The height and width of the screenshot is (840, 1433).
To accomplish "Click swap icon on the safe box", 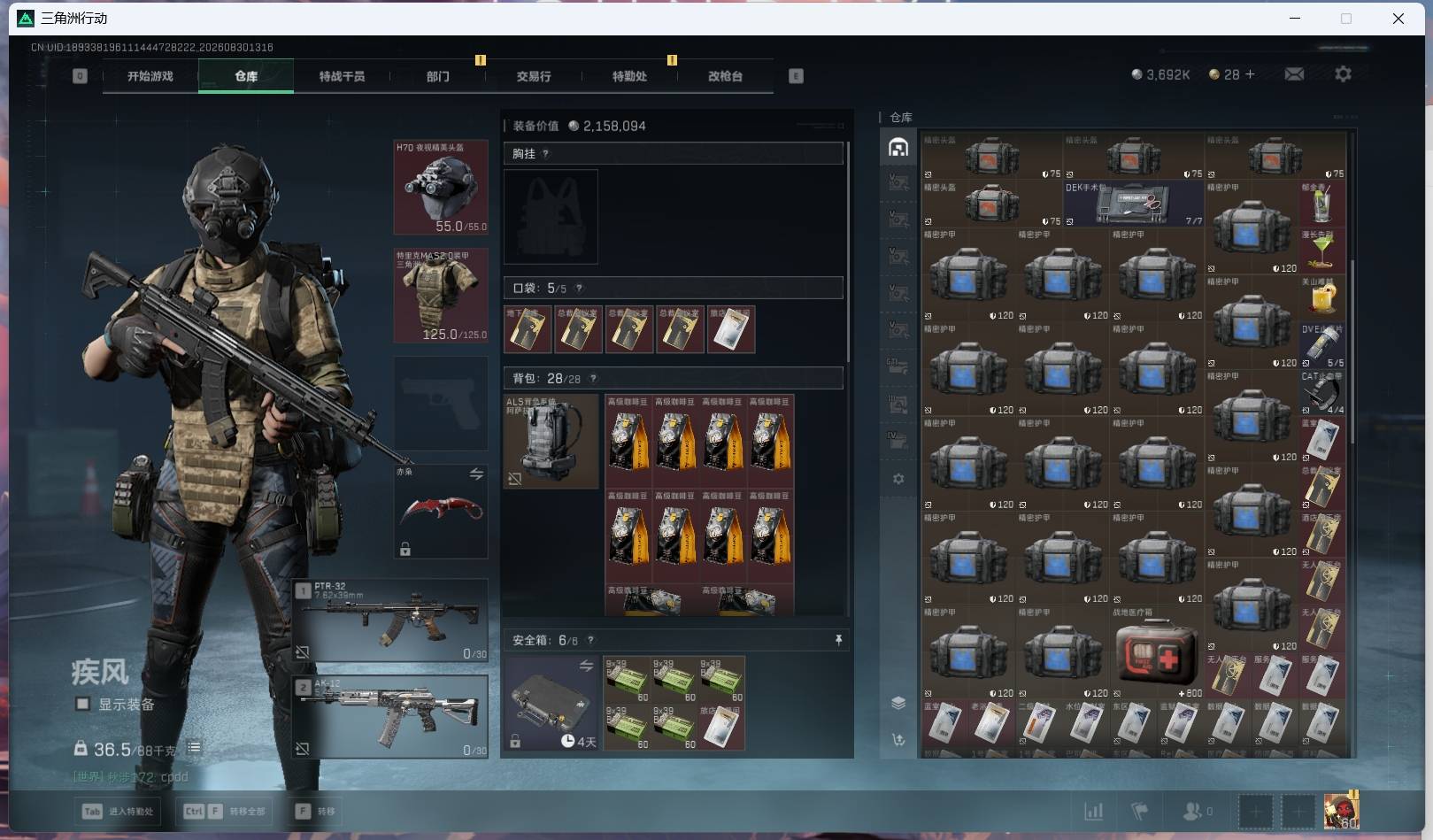I will 586,666.
